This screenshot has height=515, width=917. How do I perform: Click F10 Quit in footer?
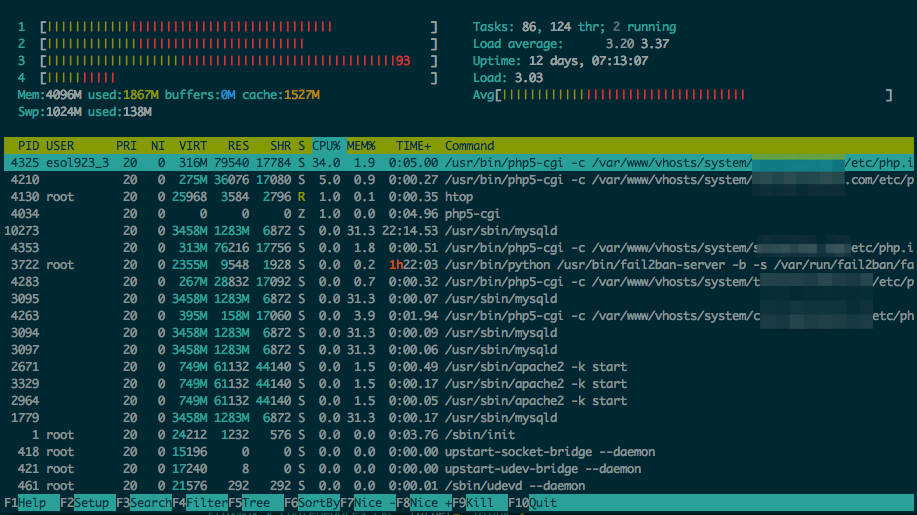click(533, 503)
